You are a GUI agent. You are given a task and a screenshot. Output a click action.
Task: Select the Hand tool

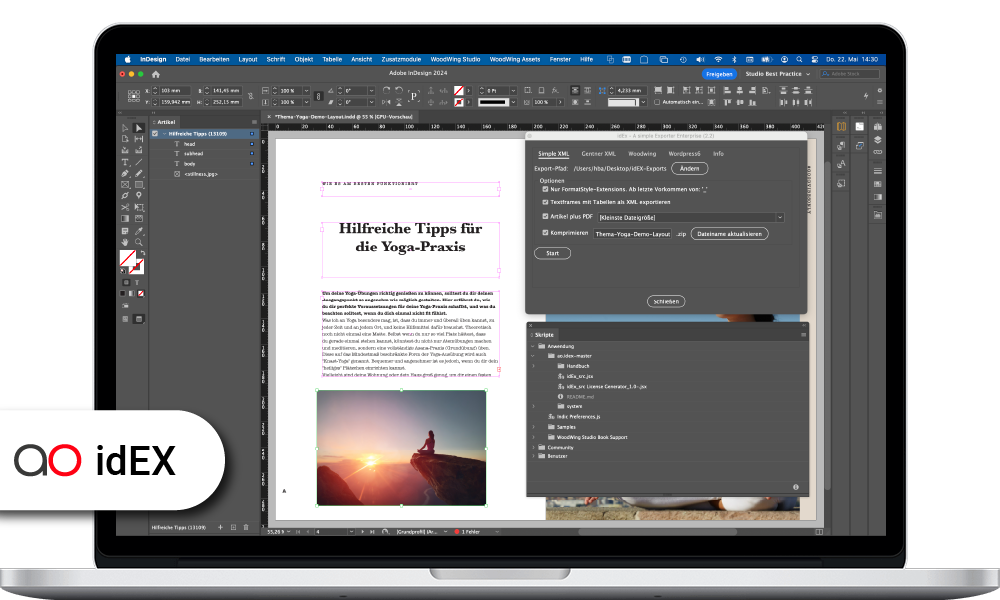pos(125,242)
